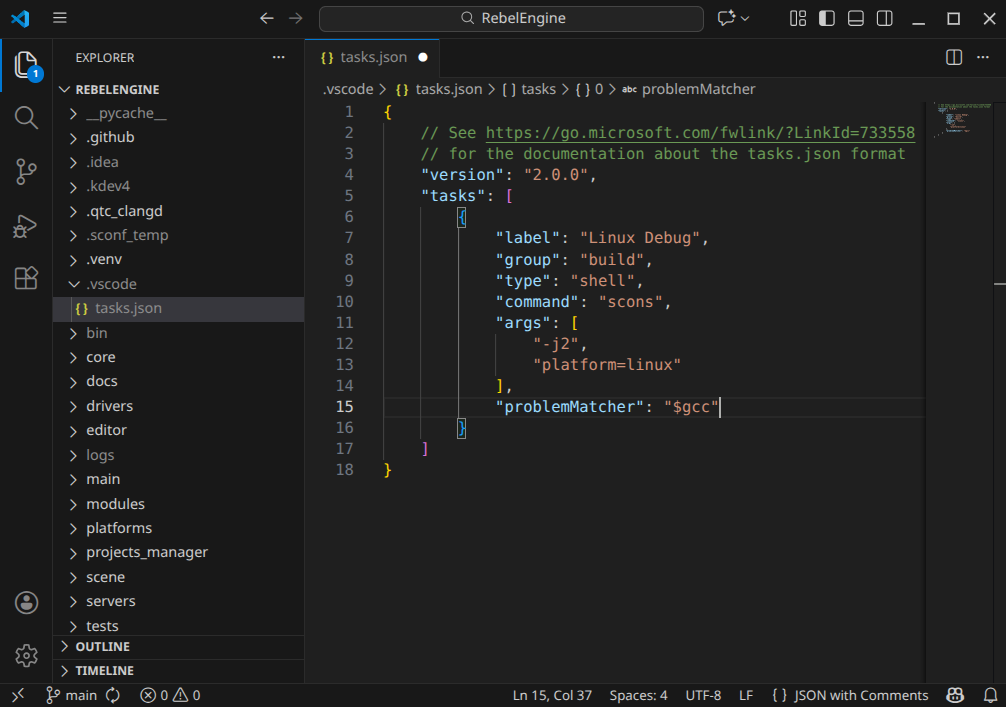Click the "Linux Debug" label value
1006x707 pixels.
pos(640,238)
